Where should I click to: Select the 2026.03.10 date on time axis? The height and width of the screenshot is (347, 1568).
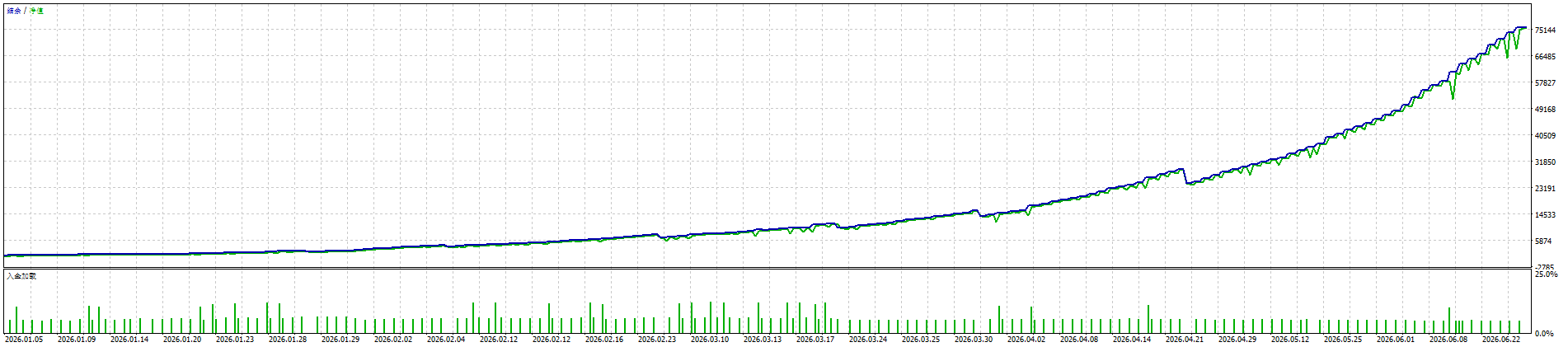[x=710, y=339]
